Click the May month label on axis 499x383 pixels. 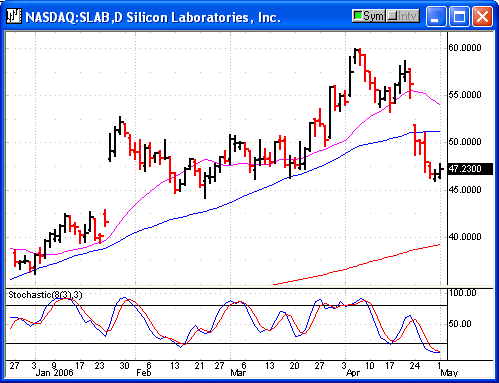(449, 372)
